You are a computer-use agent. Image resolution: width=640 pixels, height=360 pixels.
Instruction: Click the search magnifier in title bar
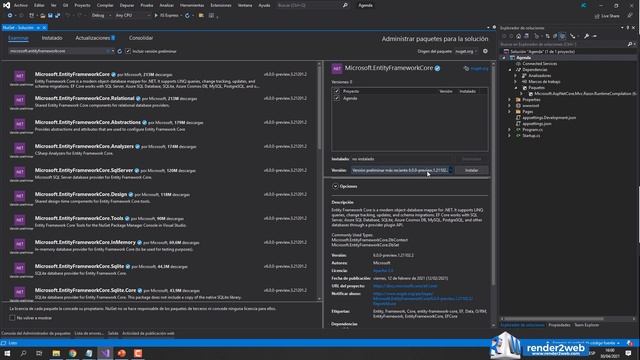tap(345, 5)
